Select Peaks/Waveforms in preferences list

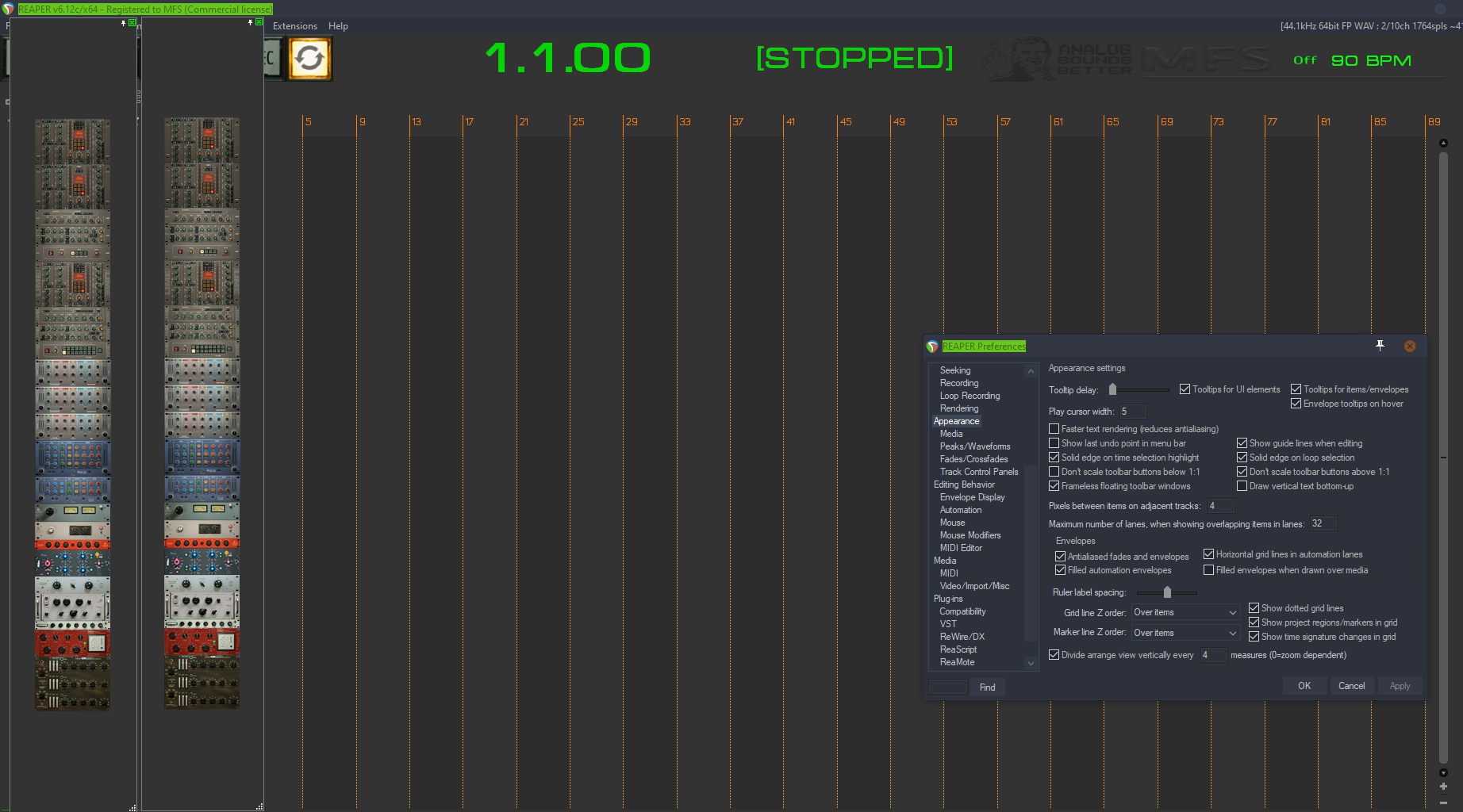975,446
